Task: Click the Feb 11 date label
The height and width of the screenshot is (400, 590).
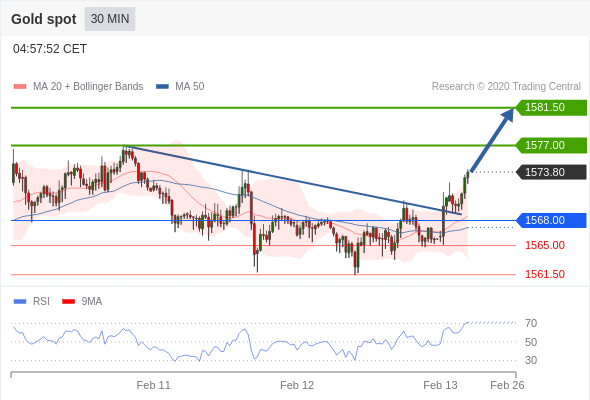Action: (153, 385)
